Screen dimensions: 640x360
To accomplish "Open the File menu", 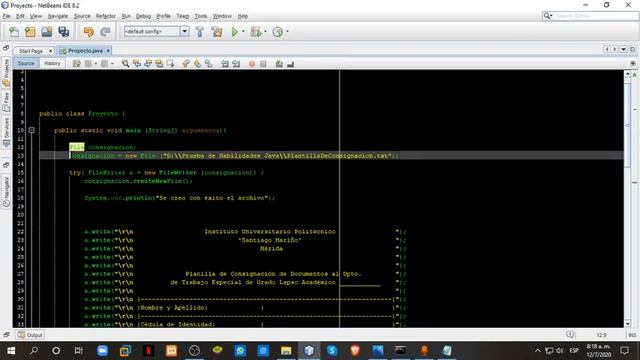I will coord(6,16).
